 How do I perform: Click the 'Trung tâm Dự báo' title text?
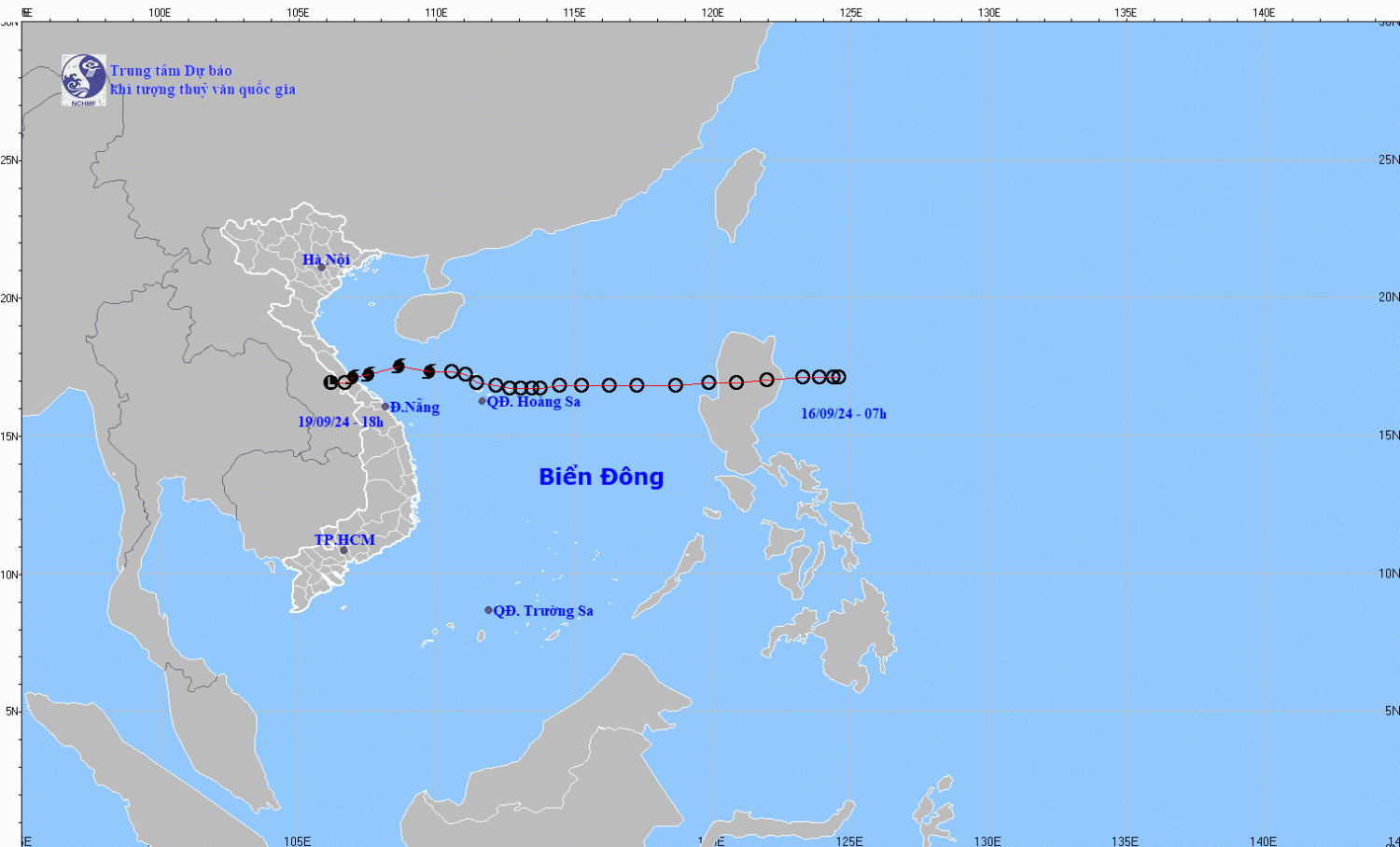(171, 71)
